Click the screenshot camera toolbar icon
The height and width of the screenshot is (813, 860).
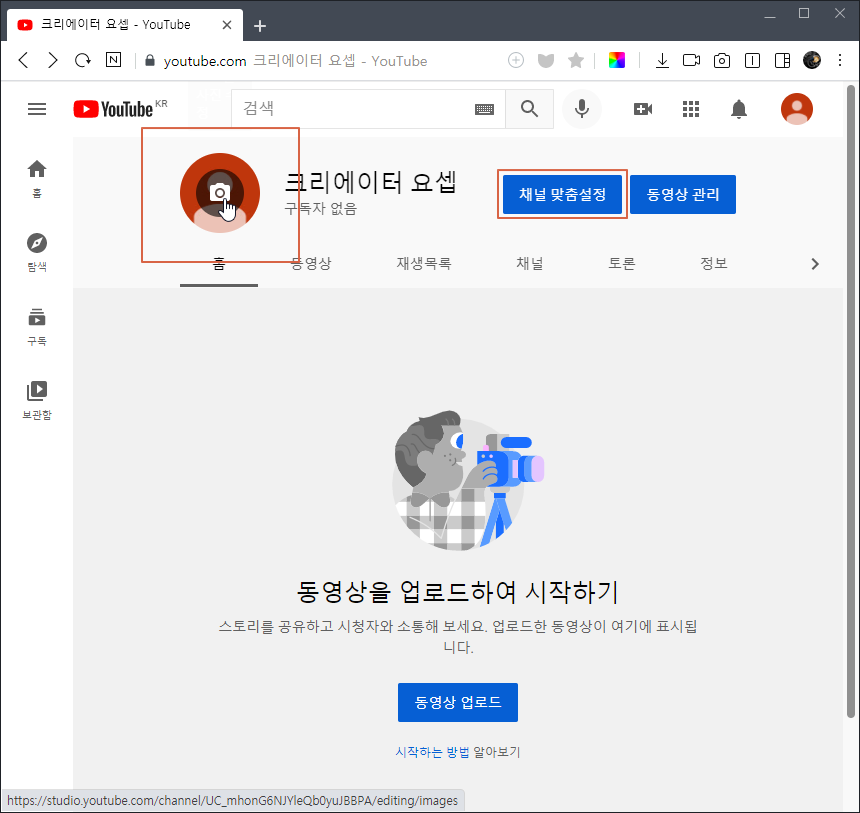pyautogui.click(x=722, y=60)
